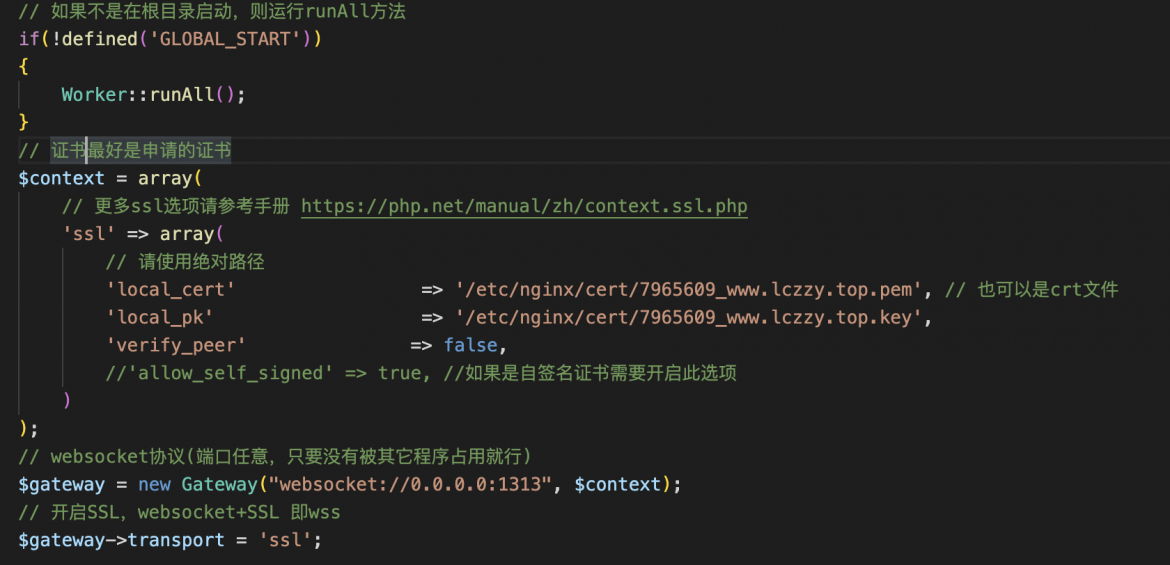Click the 'ssl' transport value string

click(284, 540)
